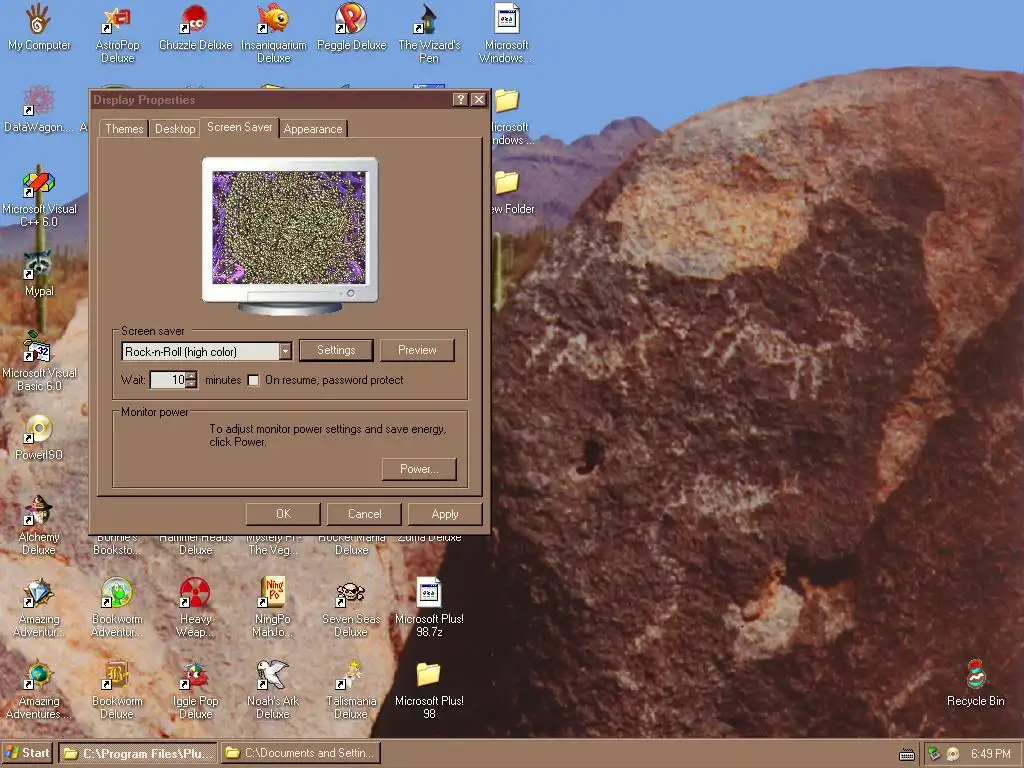
Task: Select the Amazing Adventur... diamond icon
Action: coord(39,594)
